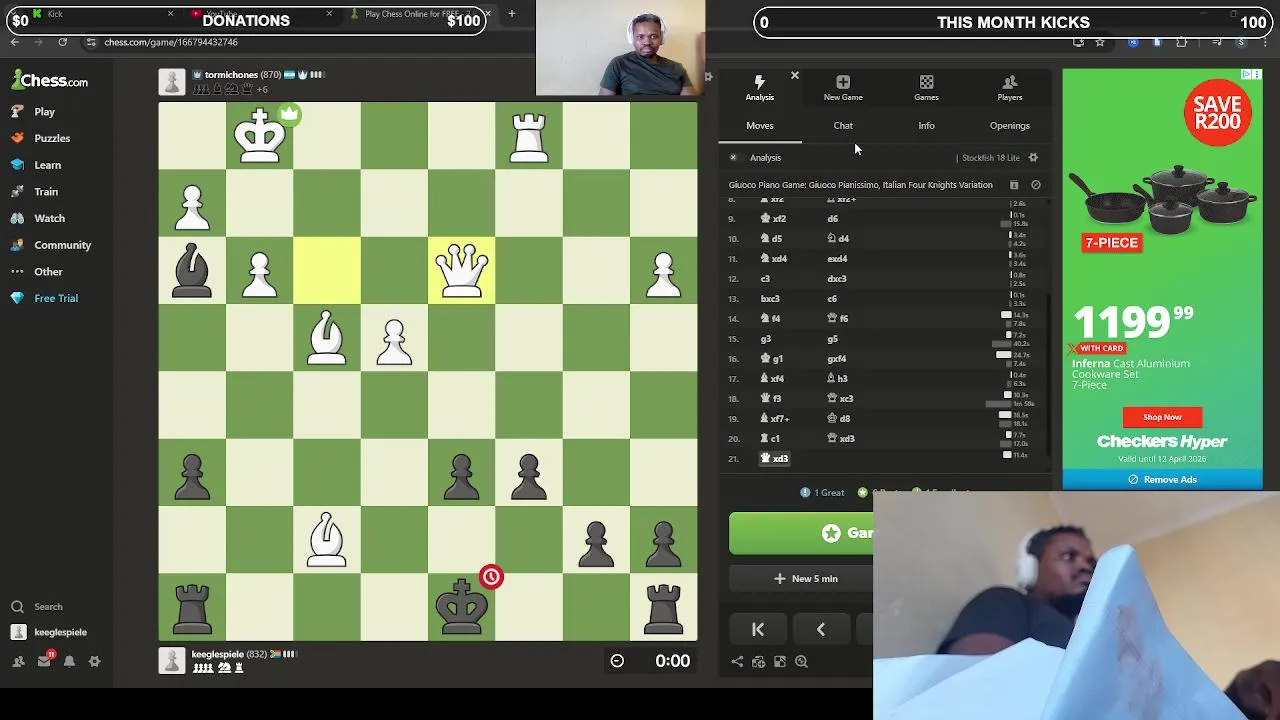Open Puzzles from the sidebar
Viewport: 1280px width, 720px height.
41,138
